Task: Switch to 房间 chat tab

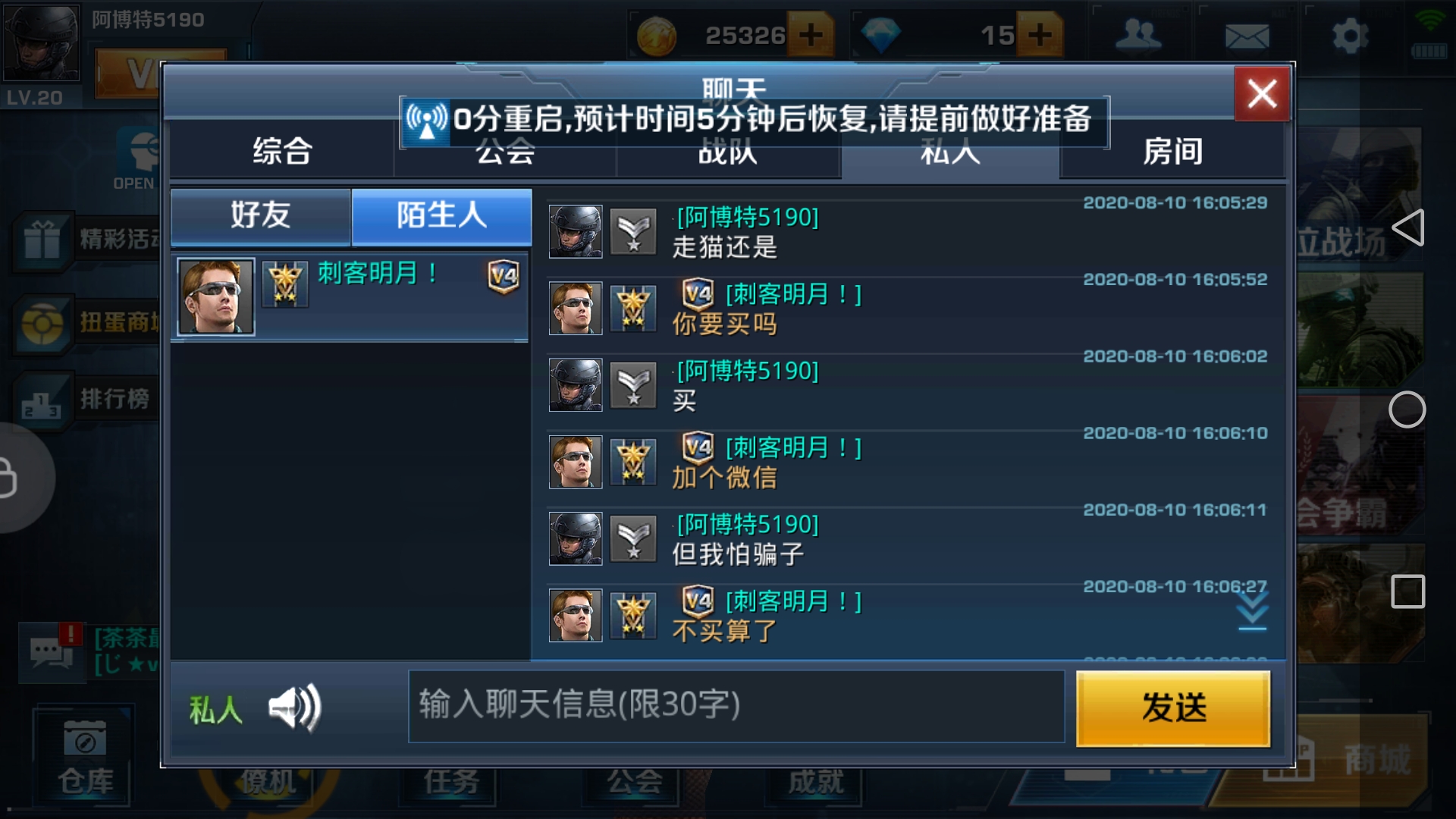Action: tap(1172, 151)
